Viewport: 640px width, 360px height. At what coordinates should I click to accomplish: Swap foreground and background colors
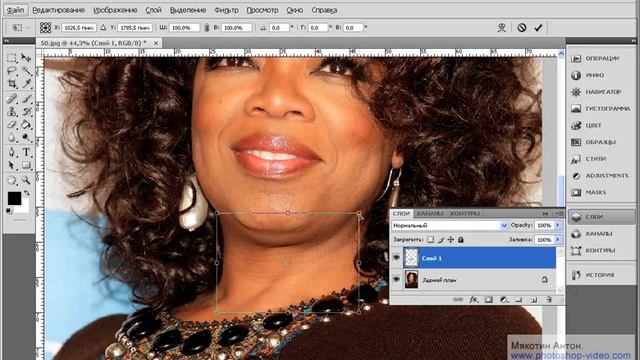click(27, 193)
